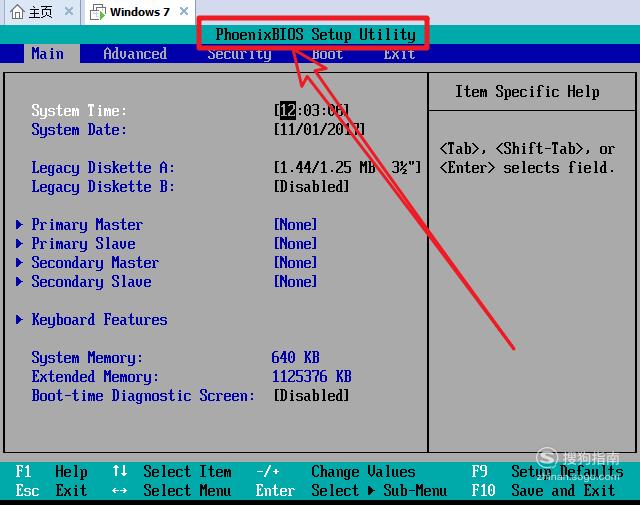Expand the Secondary Slave arrow
Image resolution: width=640 pixels, height=505 pixels.
tap(19, 281)
